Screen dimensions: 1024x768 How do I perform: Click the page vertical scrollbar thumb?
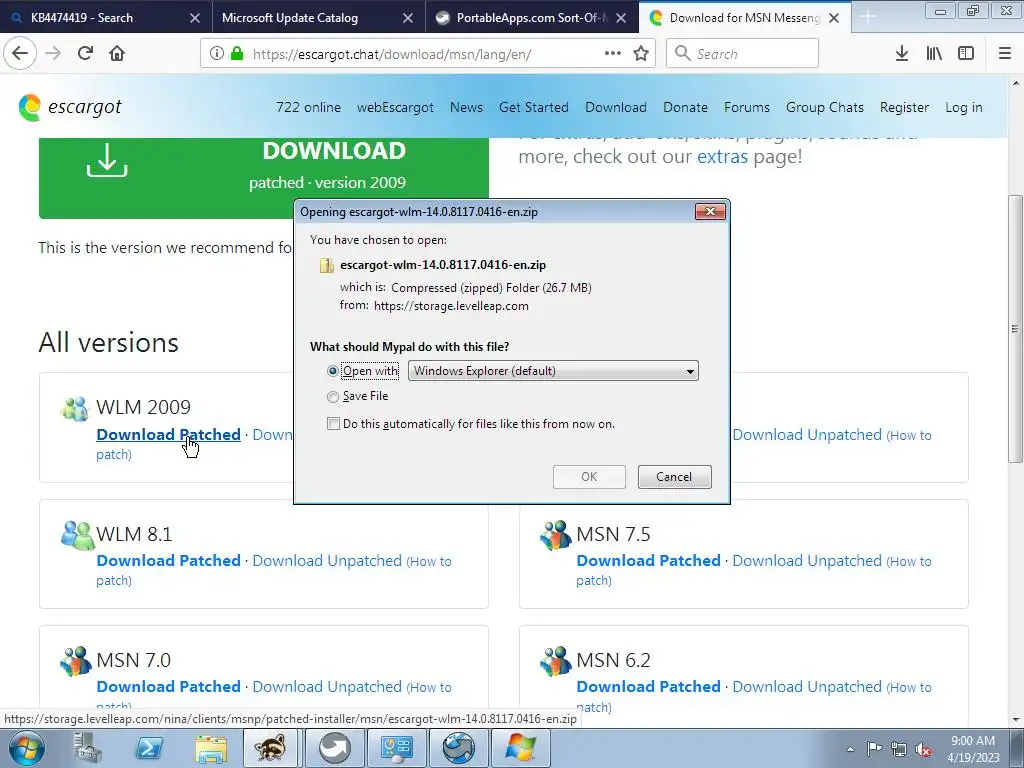[x=1016, y=329]
